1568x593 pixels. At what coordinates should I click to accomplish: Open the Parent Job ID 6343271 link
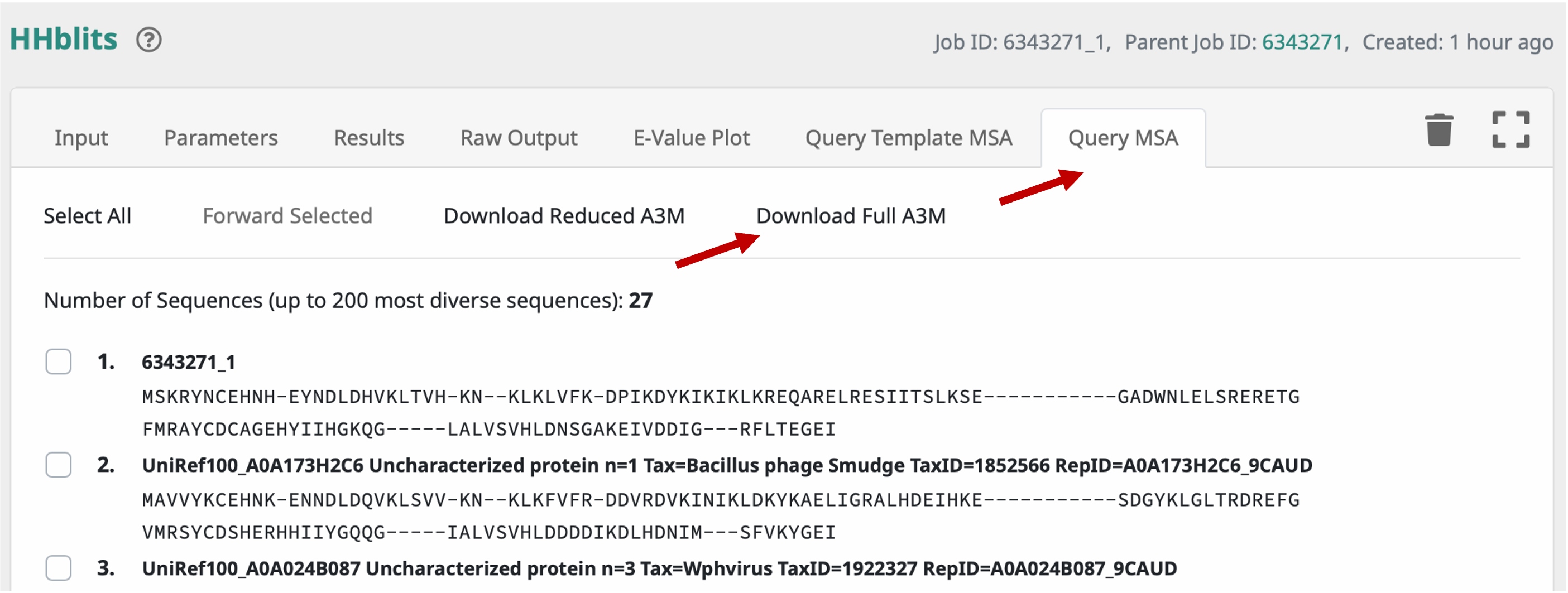1302,42
